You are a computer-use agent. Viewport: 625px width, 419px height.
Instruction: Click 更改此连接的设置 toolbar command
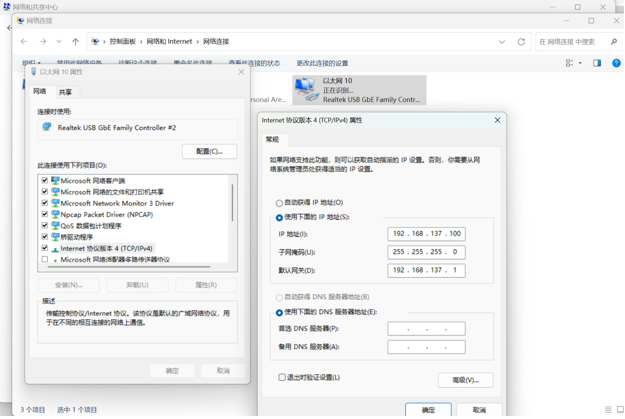(x=322, y=63)
